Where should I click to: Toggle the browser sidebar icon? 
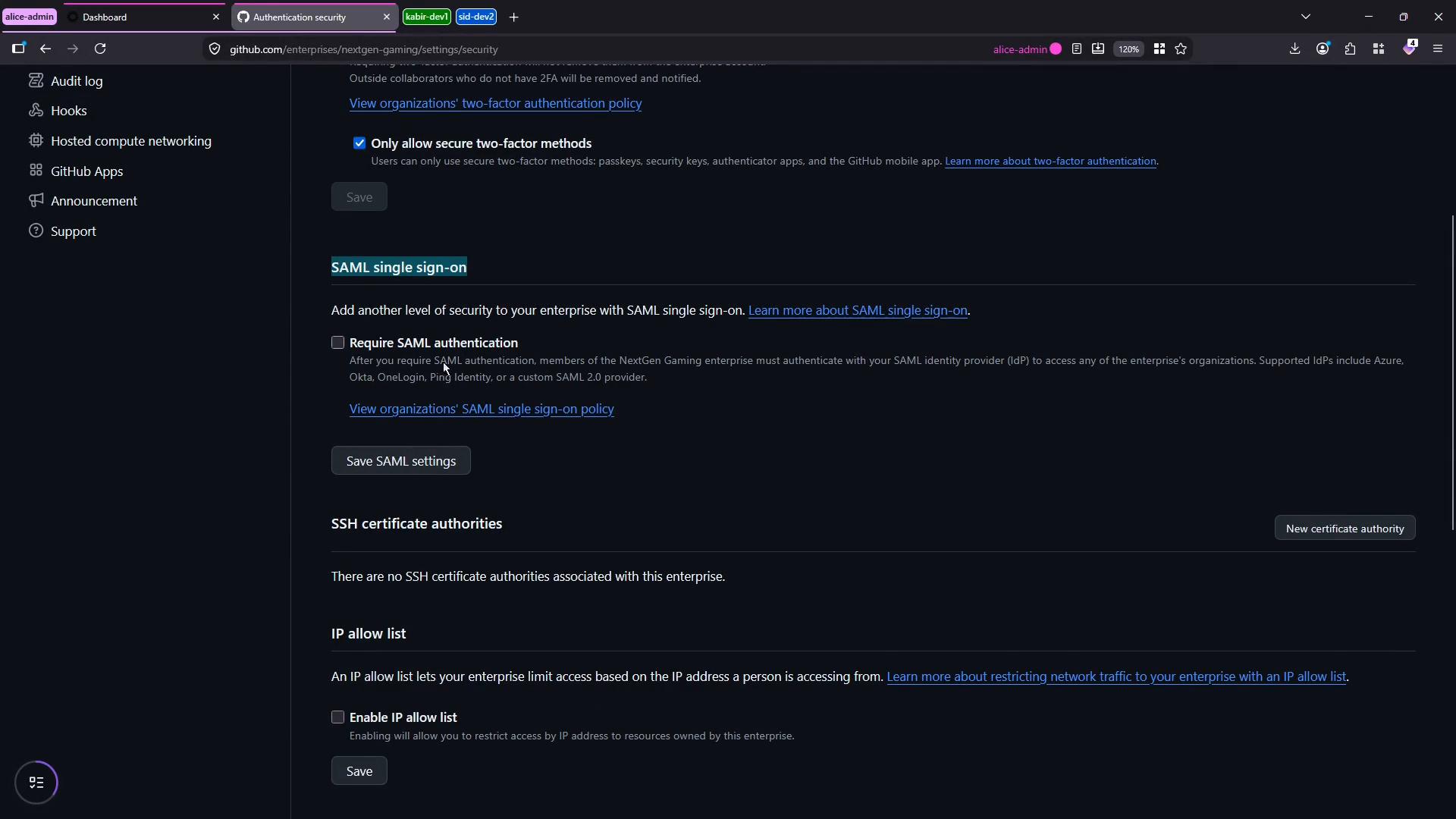tap(18, 49)
